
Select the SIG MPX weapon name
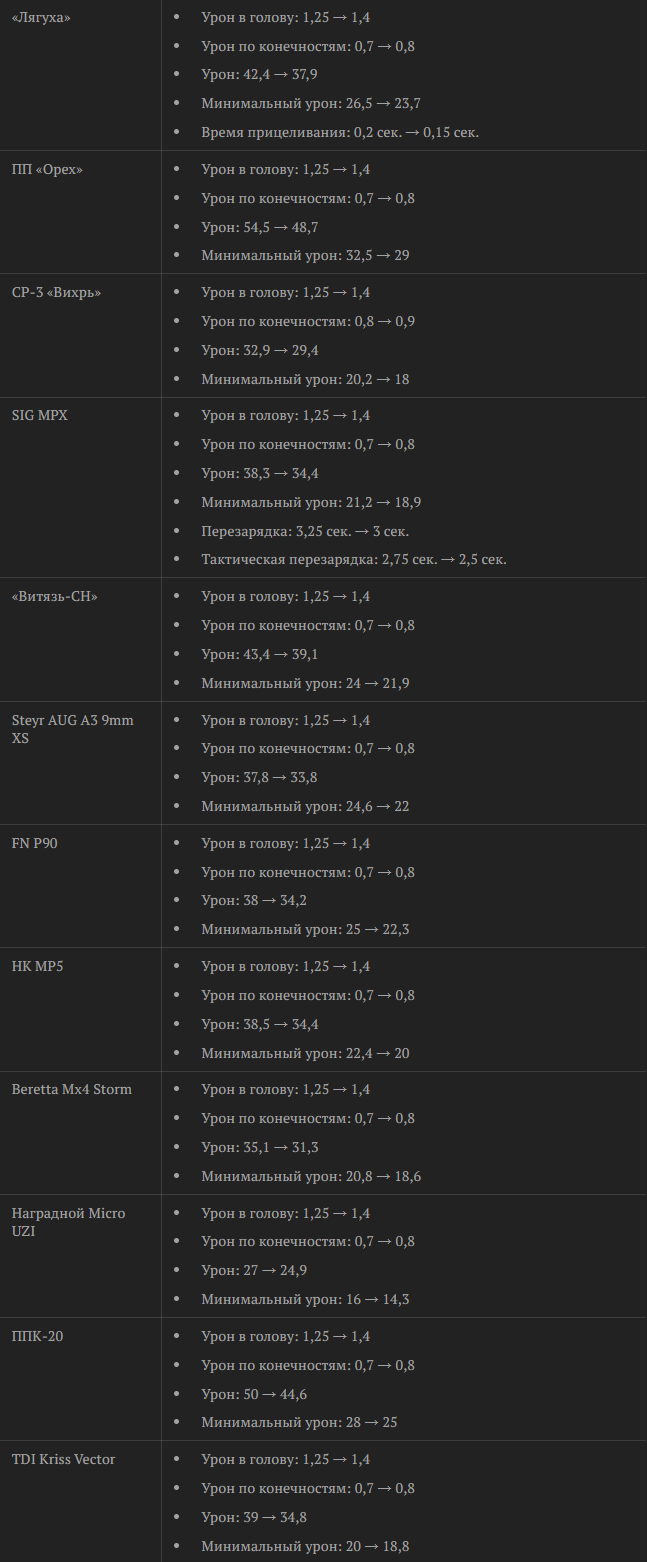[x=40, y=415]
